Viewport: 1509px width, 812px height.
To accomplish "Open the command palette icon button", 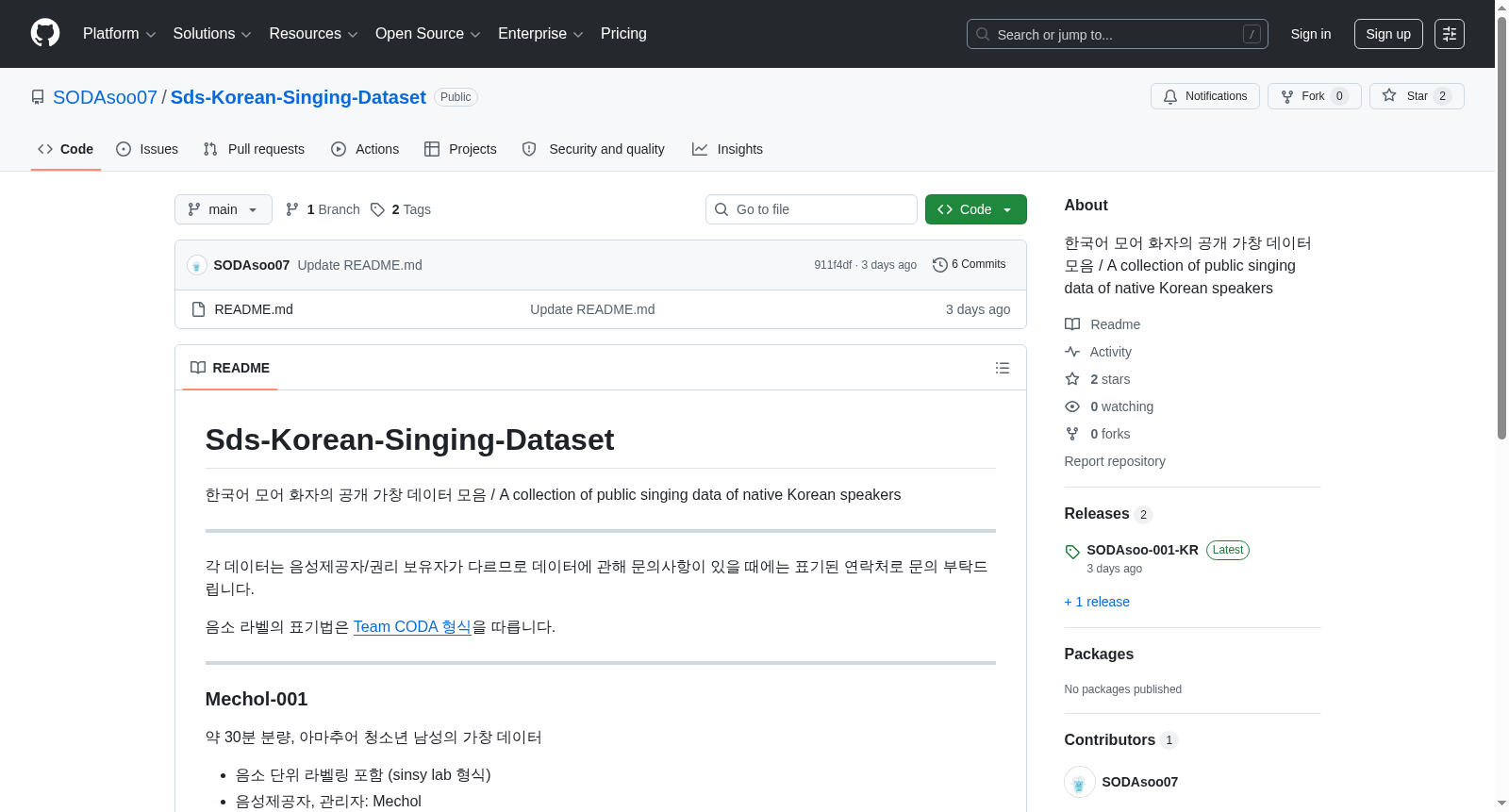I will [1449, 34].
